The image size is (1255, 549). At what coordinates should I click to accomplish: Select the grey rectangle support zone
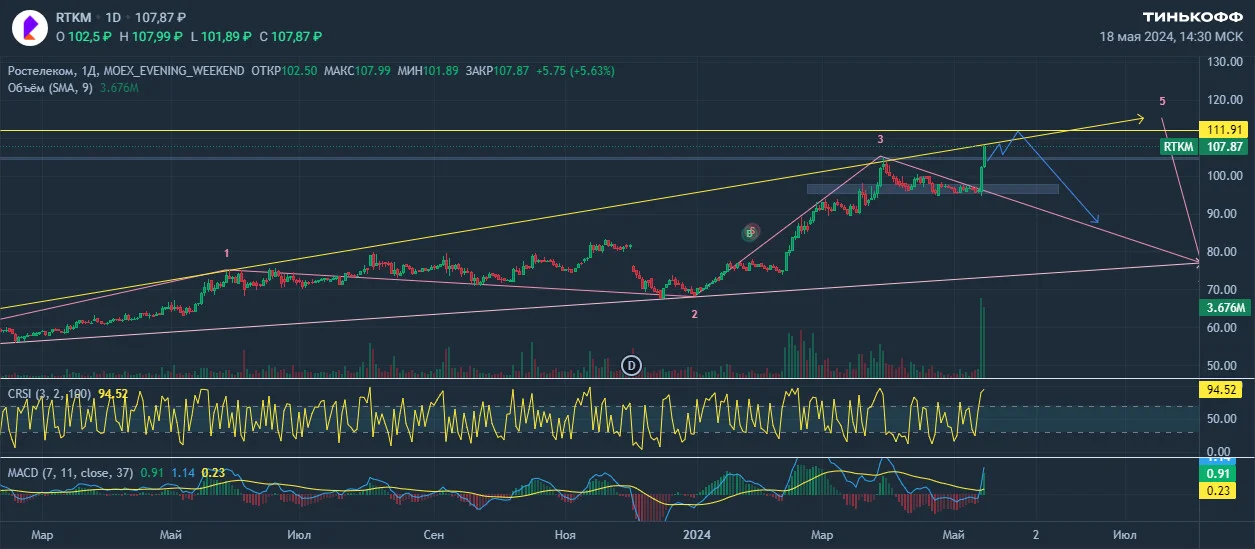[x=932, y=188]
